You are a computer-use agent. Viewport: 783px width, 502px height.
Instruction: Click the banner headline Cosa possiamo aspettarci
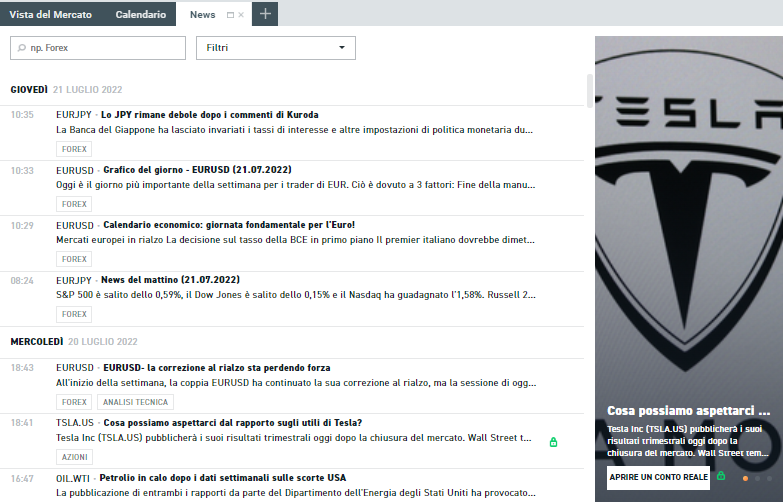click(689, 411)
